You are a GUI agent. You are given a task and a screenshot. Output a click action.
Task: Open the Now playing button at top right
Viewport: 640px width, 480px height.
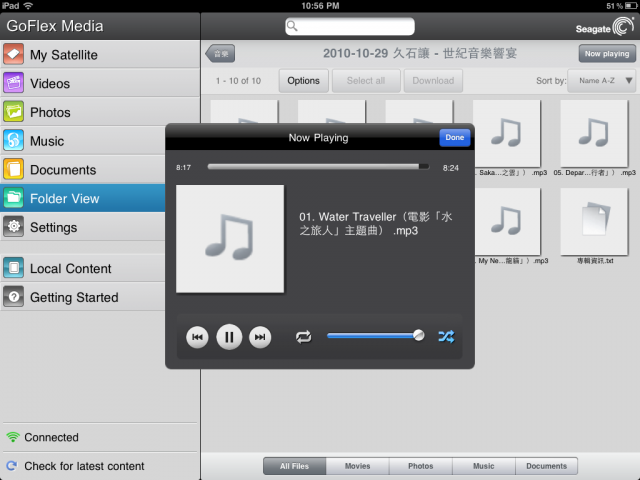coord(607,53)
